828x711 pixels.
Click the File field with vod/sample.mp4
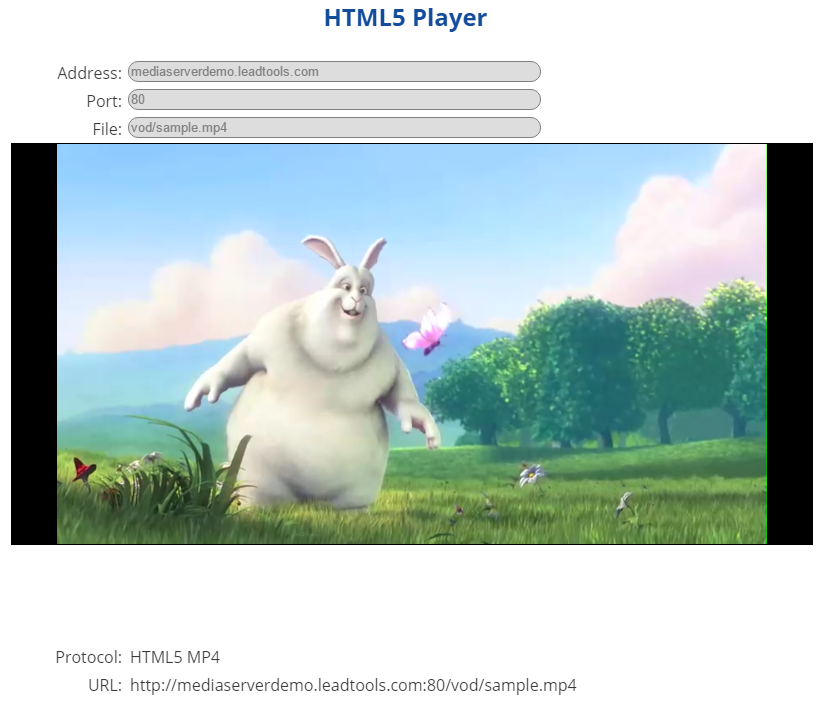[x=334, y=128]
